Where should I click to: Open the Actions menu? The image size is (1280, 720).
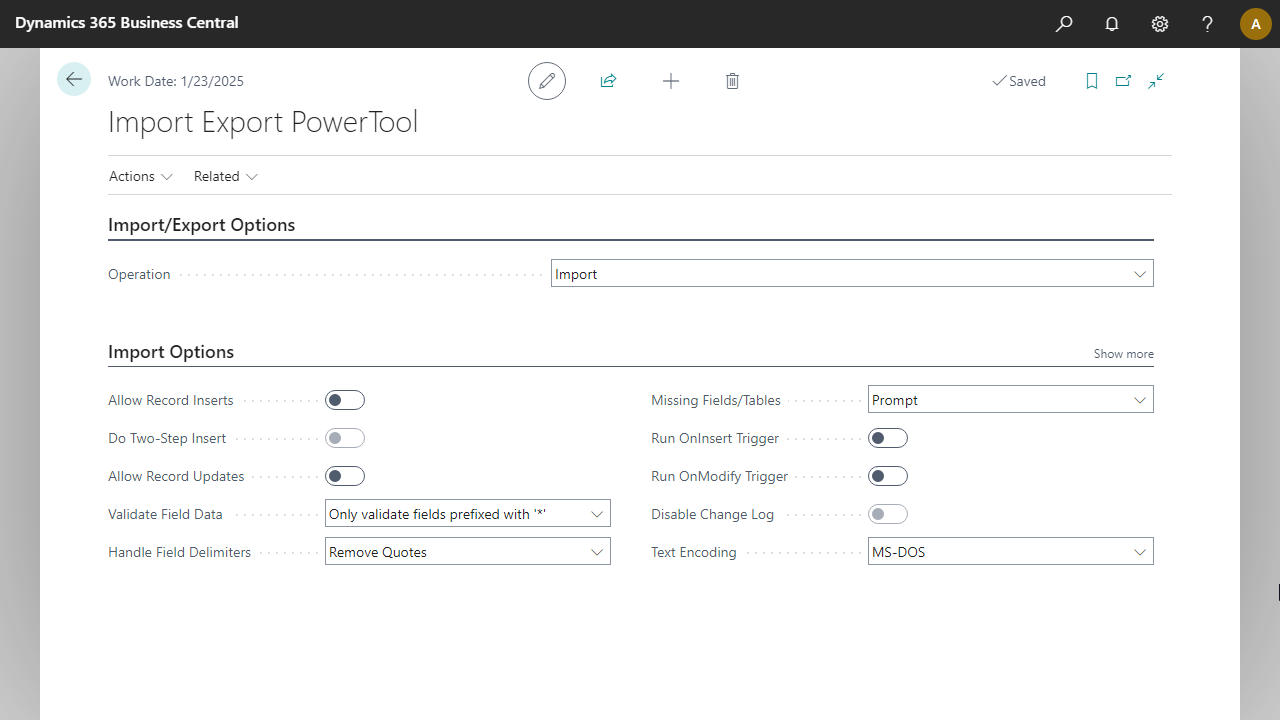click(141, 176)
